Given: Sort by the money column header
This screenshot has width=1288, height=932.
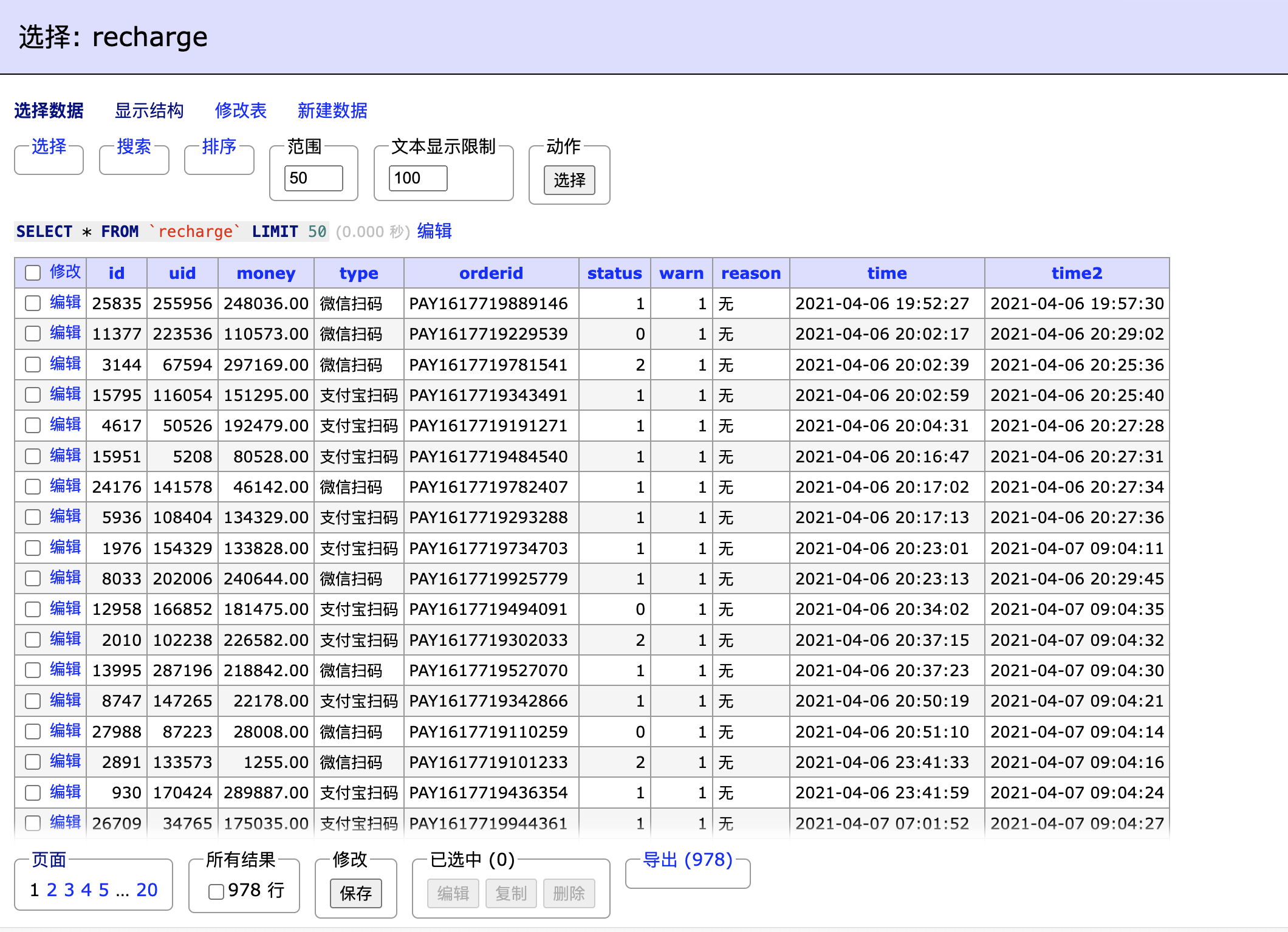Looking at the screenshot, I should tap(266, 273).
